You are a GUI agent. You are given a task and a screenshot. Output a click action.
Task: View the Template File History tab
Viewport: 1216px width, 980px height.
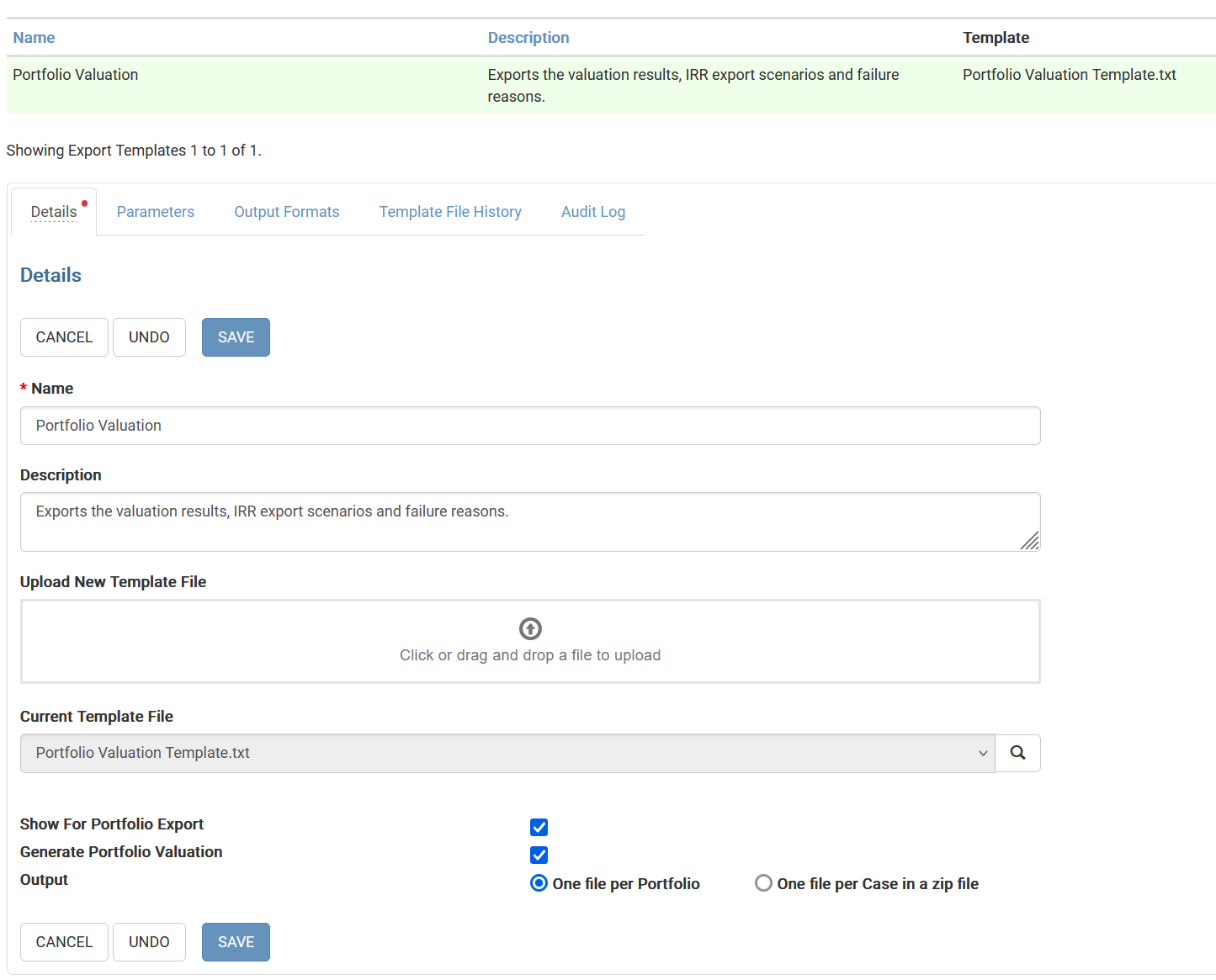450,212
